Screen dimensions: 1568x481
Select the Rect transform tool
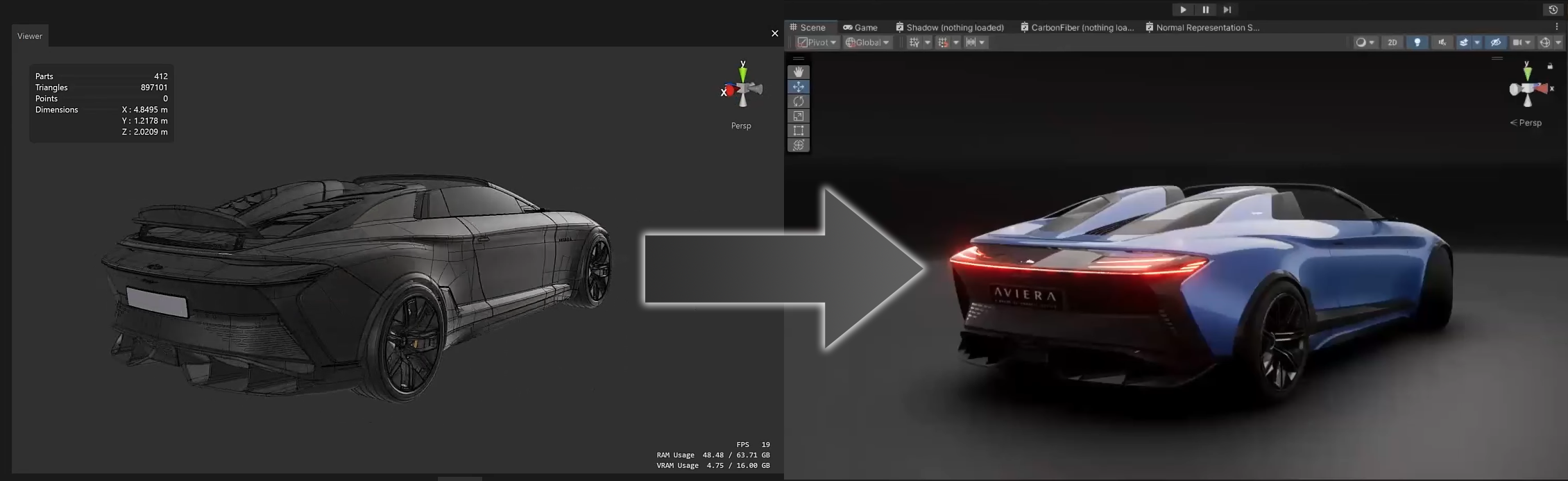pos(799,130)
